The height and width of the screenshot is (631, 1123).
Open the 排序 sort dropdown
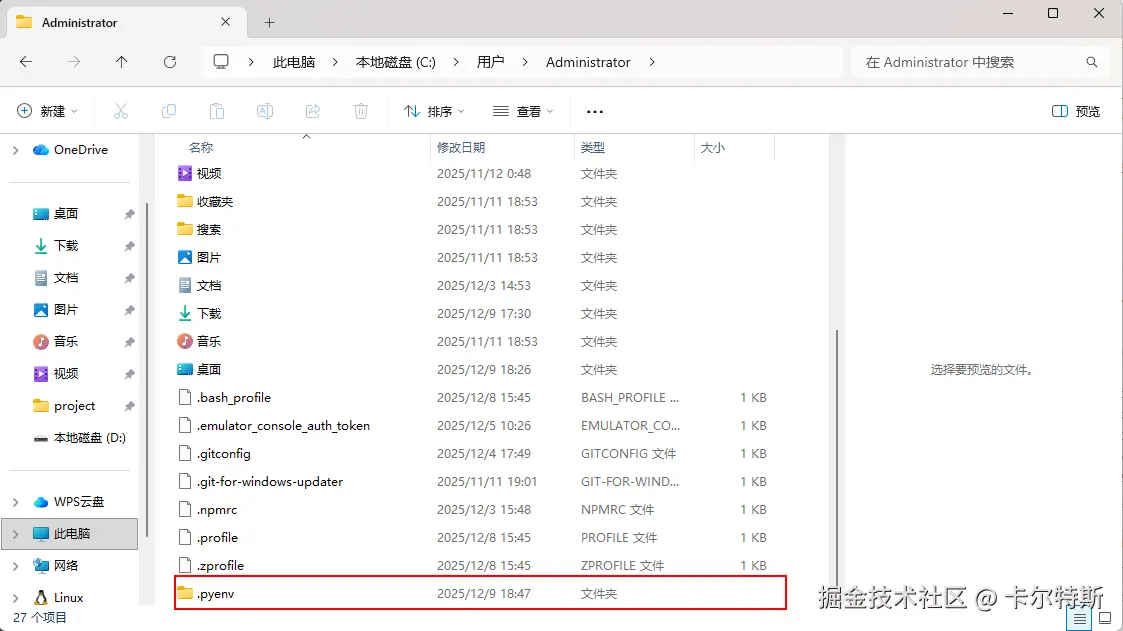pyautogui.click(x=433, y=111)
